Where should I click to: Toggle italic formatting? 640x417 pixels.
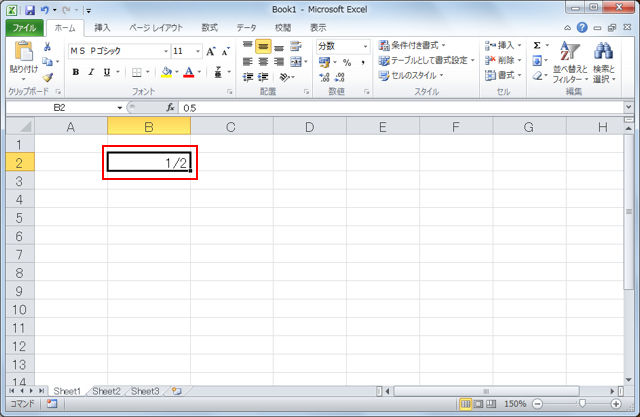(x=91, y=72)
